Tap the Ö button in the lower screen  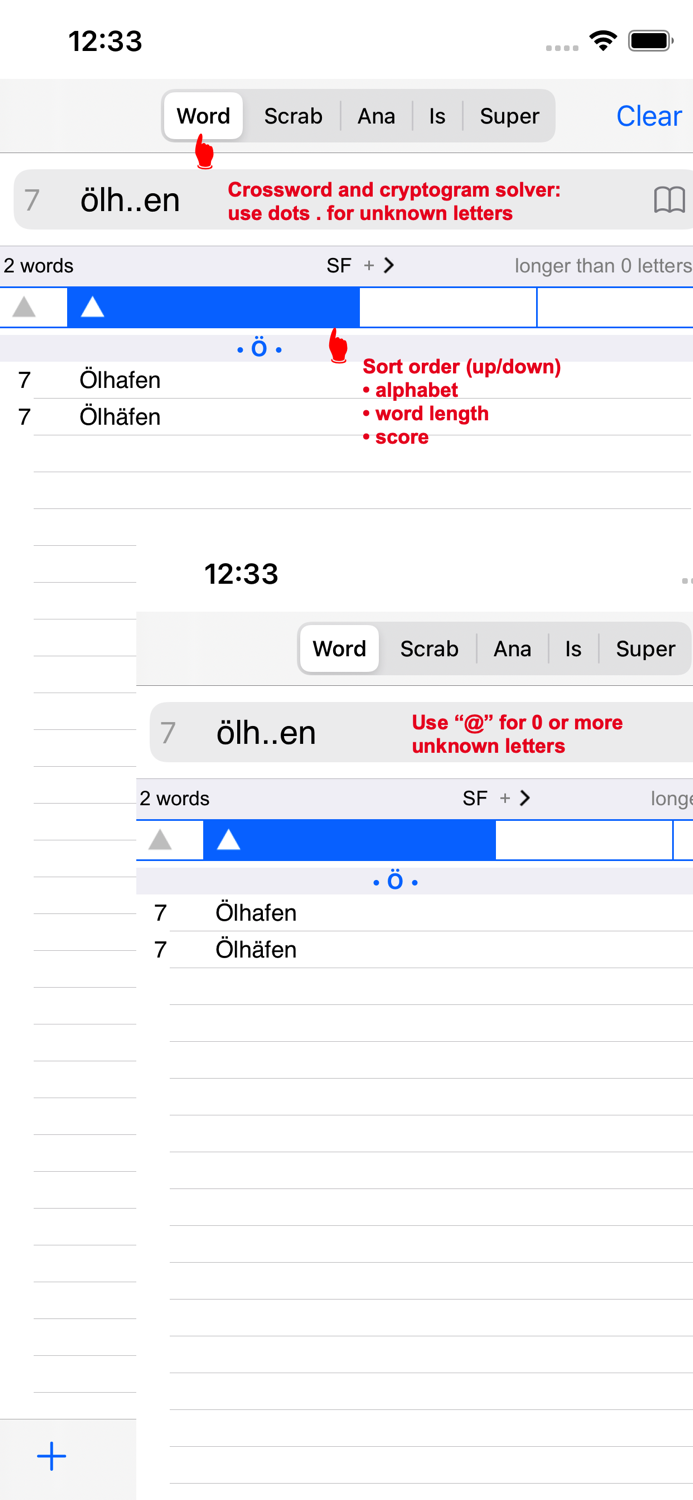(x=394, y=881)
